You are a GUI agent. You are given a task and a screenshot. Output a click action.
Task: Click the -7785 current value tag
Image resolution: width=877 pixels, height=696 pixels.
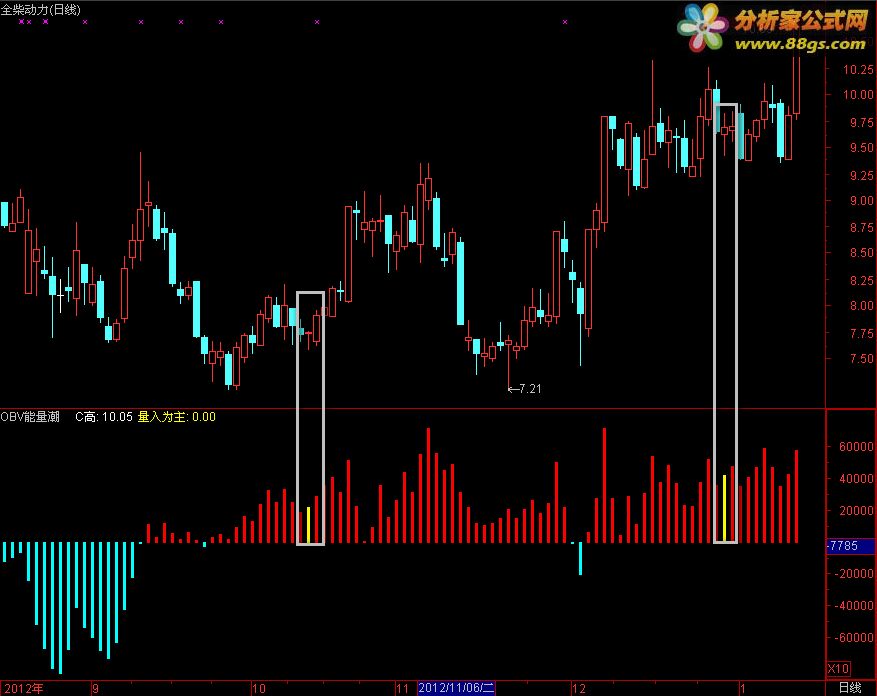pos(850,545)
